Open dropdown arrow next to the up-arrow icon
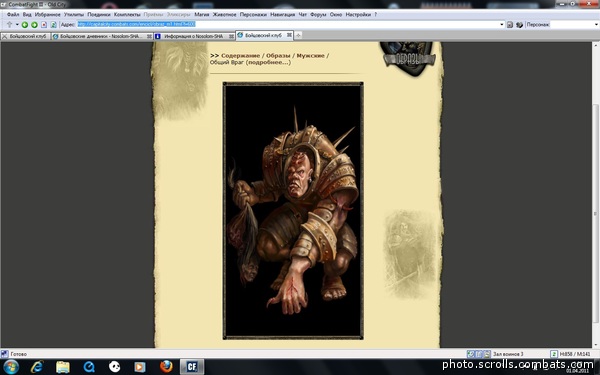 tap(17, 24)
